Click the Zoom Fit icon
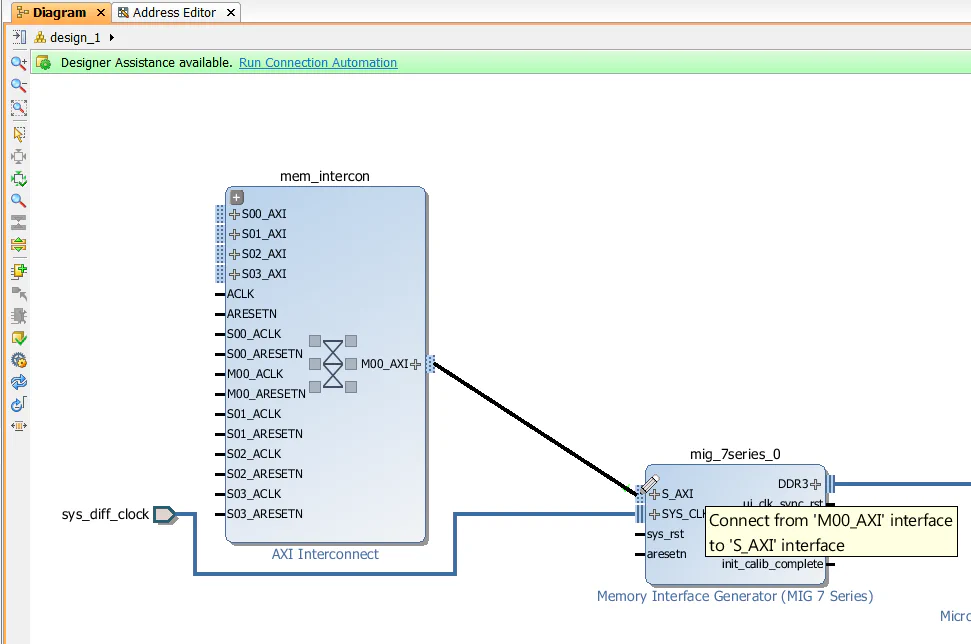This screenshot has height=644, width=971. (x=18, y=108)
